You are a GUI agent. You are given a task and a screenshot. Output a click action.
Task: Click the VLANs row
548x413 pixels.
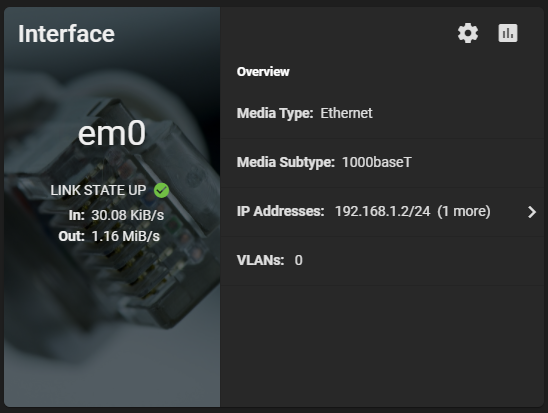click(382, 261)
